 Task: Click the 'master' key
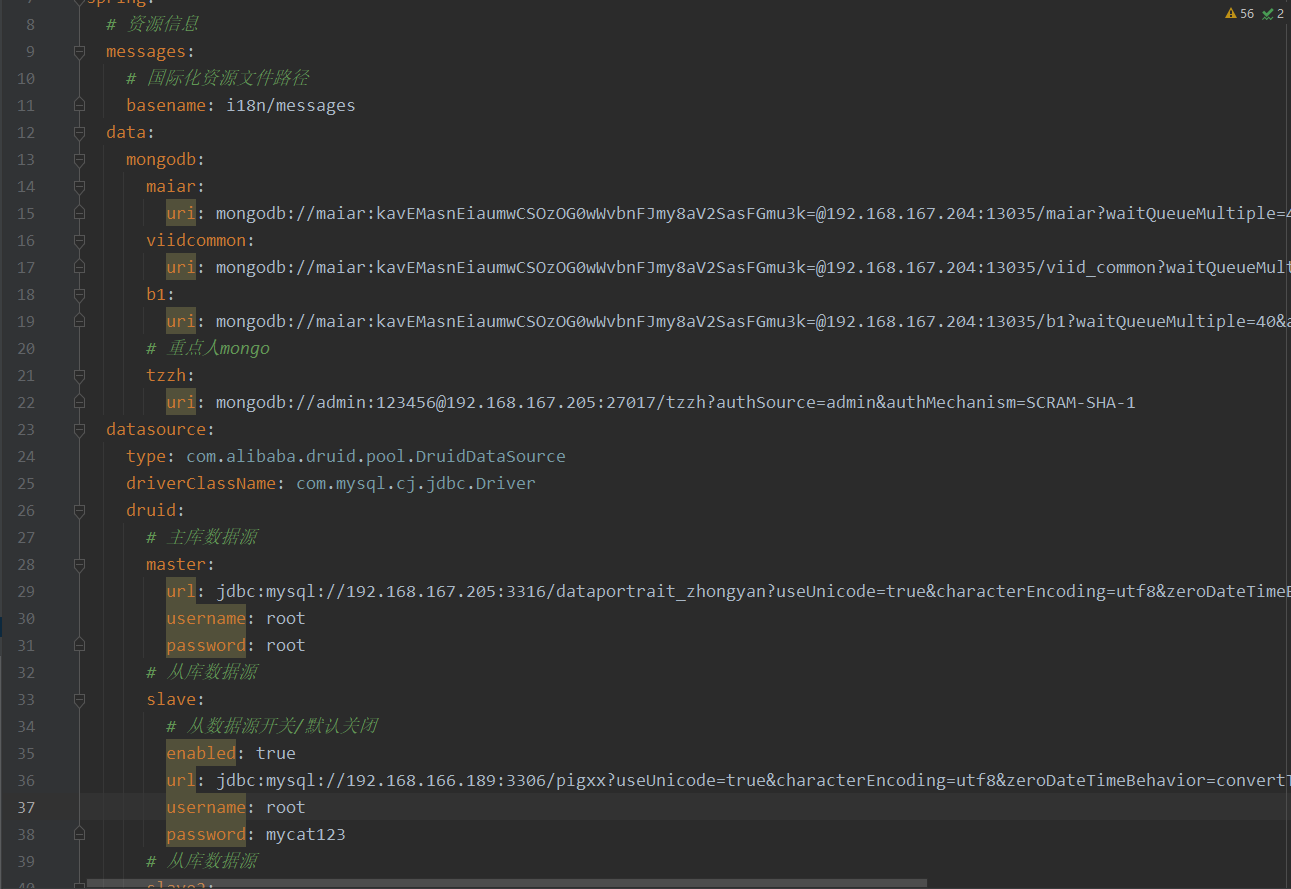pyautogui.click(x=176, y=565)
